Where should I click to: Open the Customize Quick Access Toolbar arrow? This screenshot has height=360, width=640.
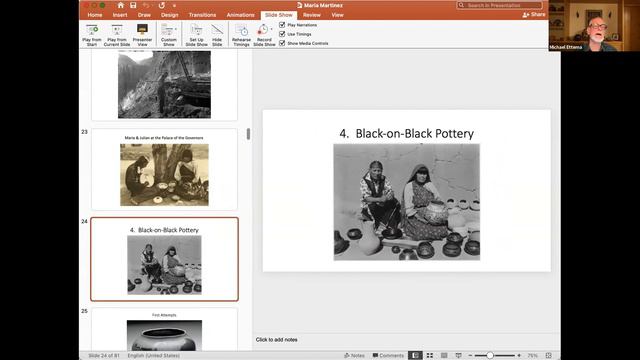pyautogui.click(x=174, y=6)
